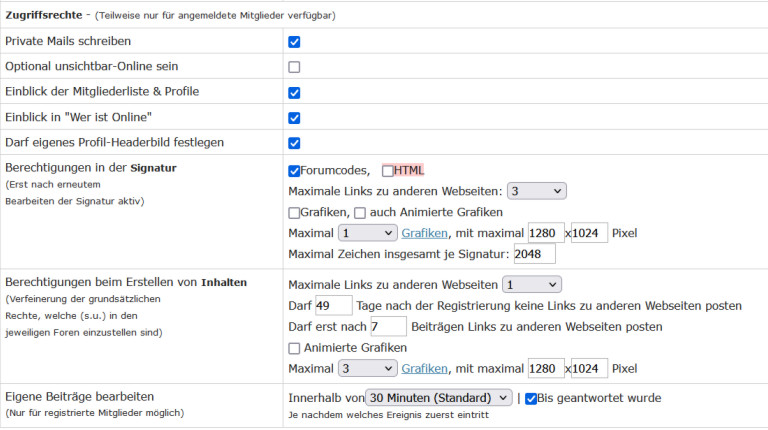The height and width of the screenshot is (430, 768).
Task: Enable Optional unsichtbar-Online sein checkbox
Action: [x=294, y=67]
